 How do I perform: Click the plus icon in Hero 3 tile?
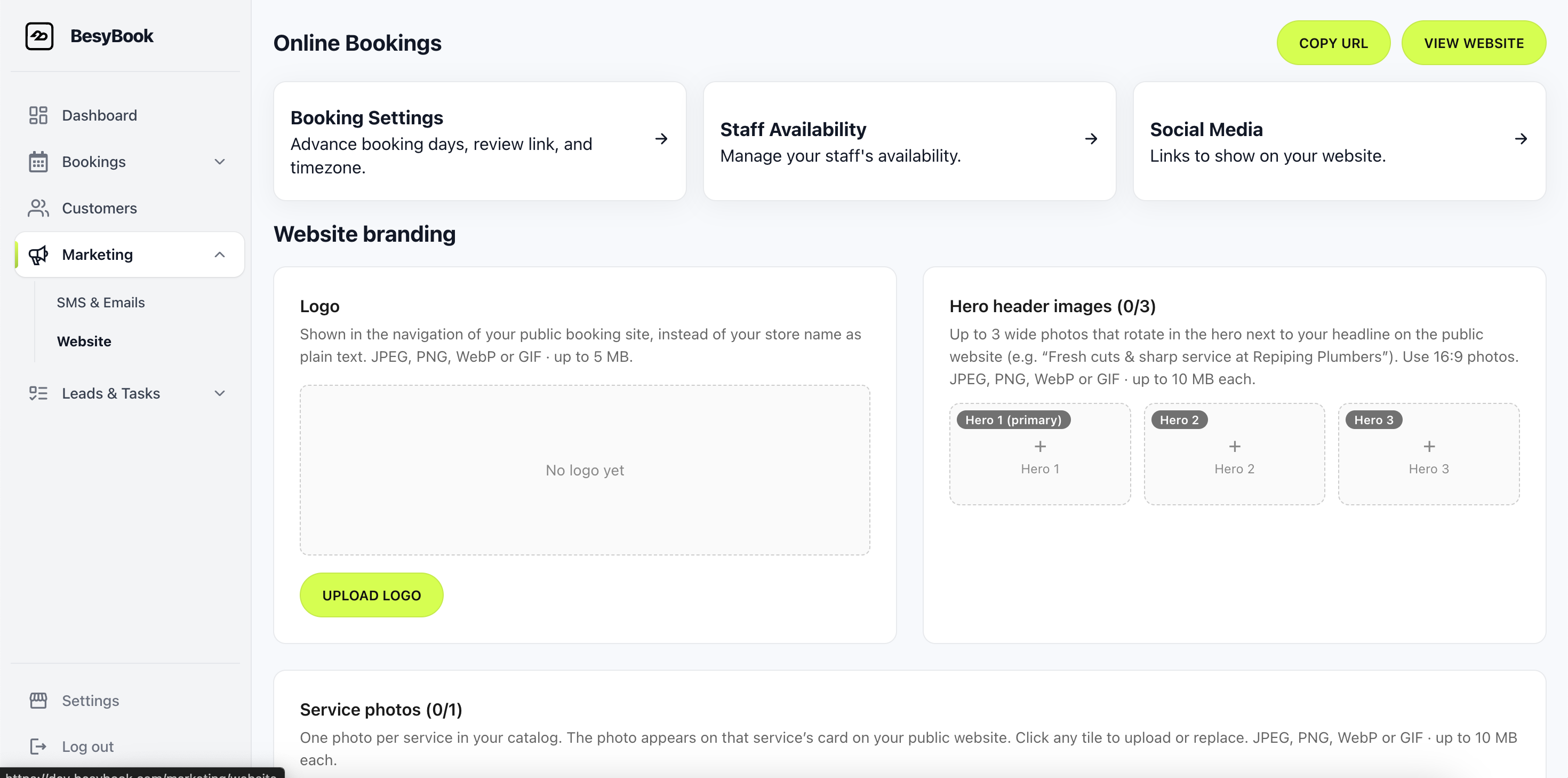pos(1429,447)
